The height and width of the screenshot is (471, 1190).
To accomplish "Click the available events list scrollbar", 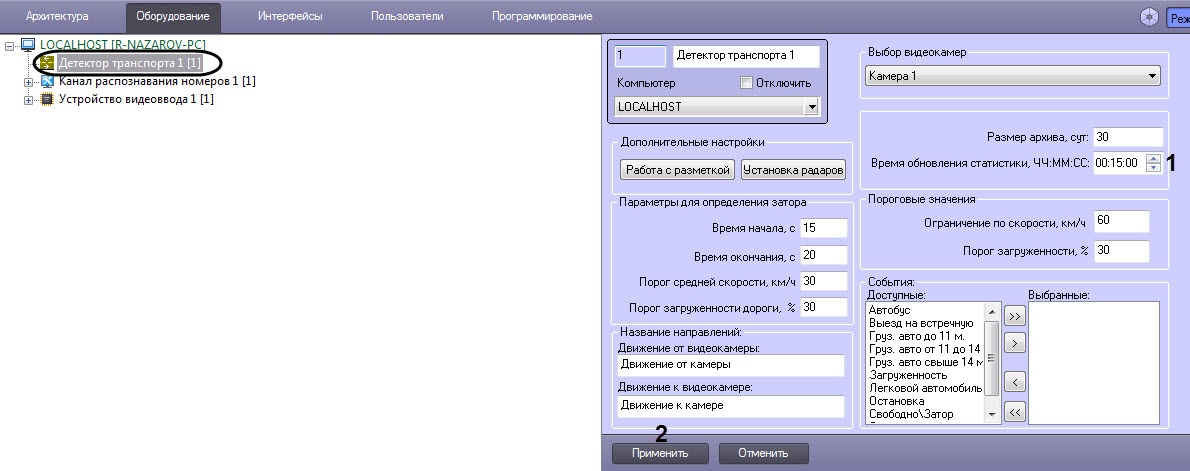I will 992,360.
